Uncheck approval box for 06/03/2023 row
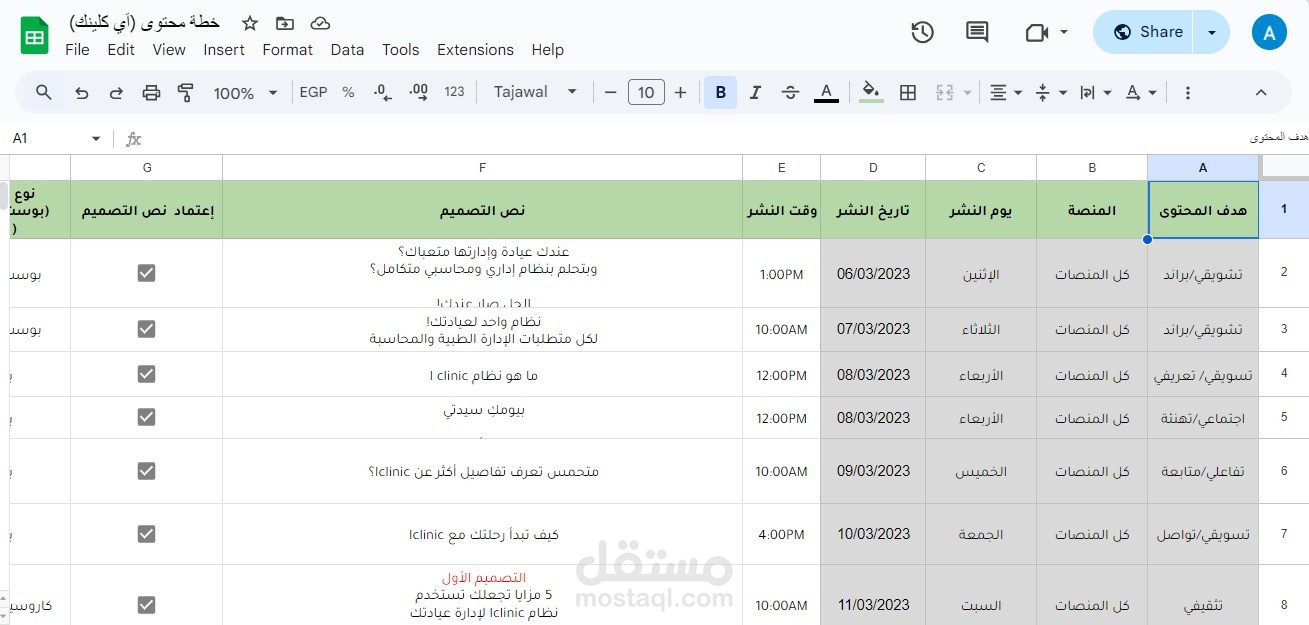 [146, 273]
